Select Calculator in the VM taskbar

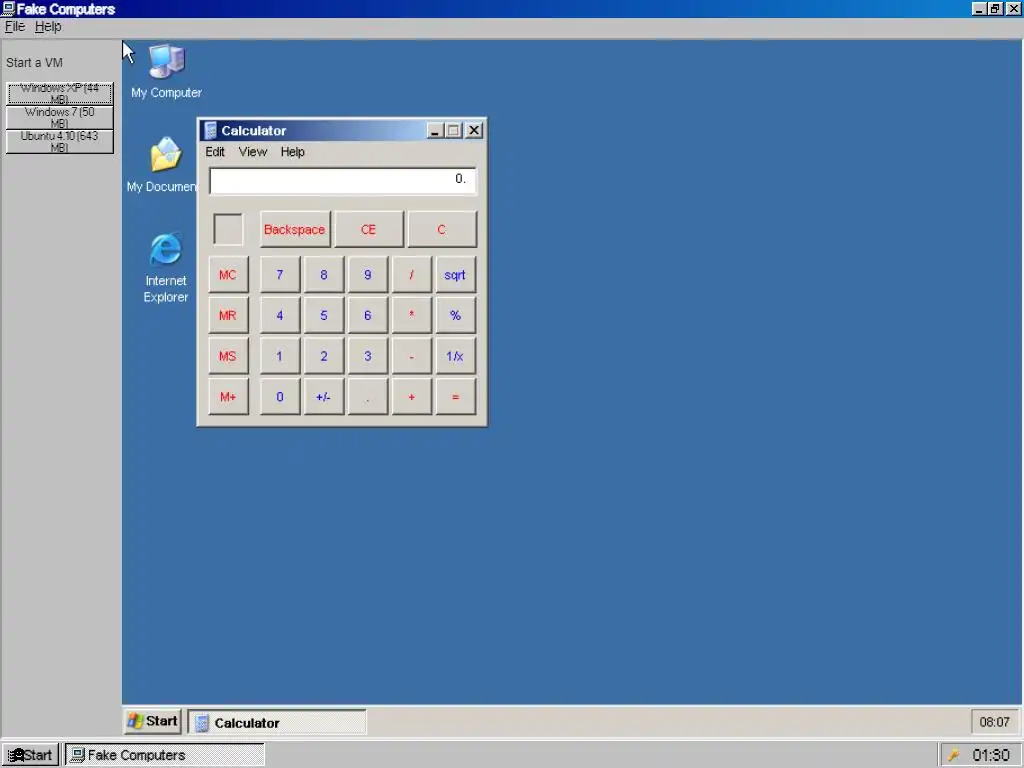277,722
